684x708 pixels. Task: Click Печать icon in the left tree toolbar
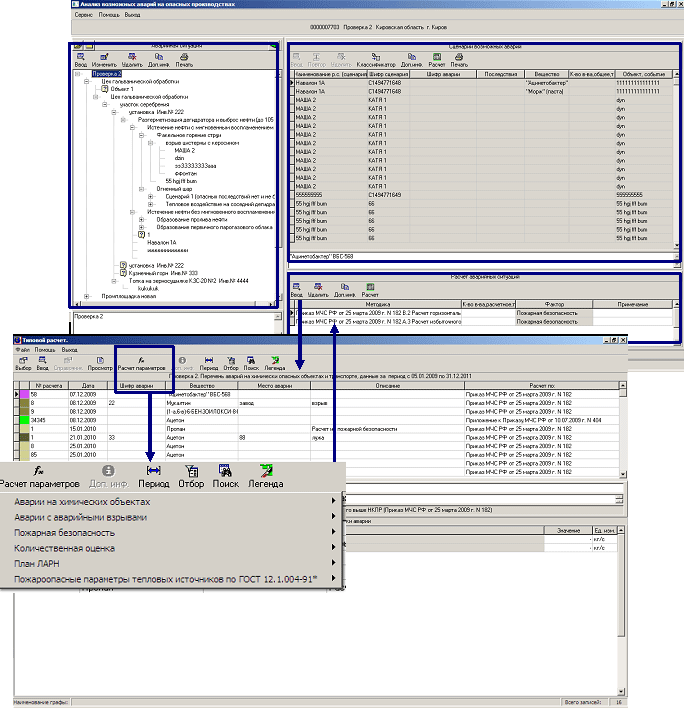coord(182,60)
